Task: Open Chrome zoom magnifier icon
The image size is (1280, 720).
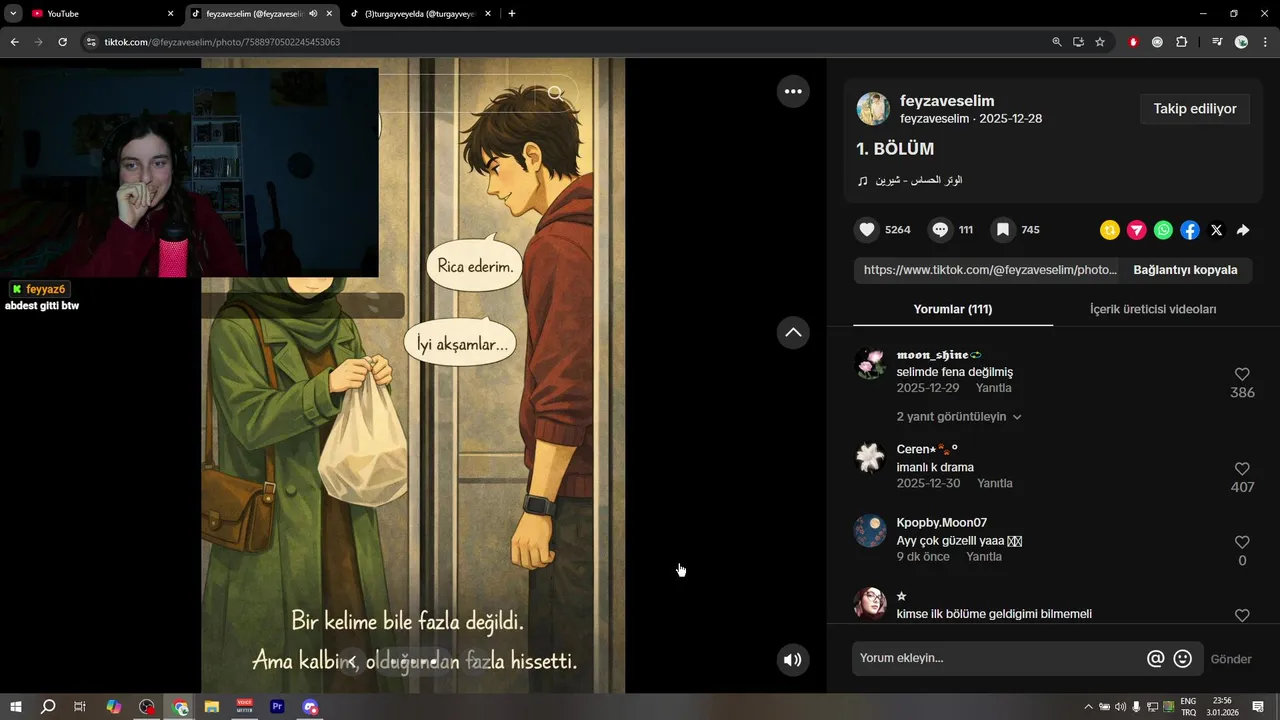Action: click(x=1057, y=42)
